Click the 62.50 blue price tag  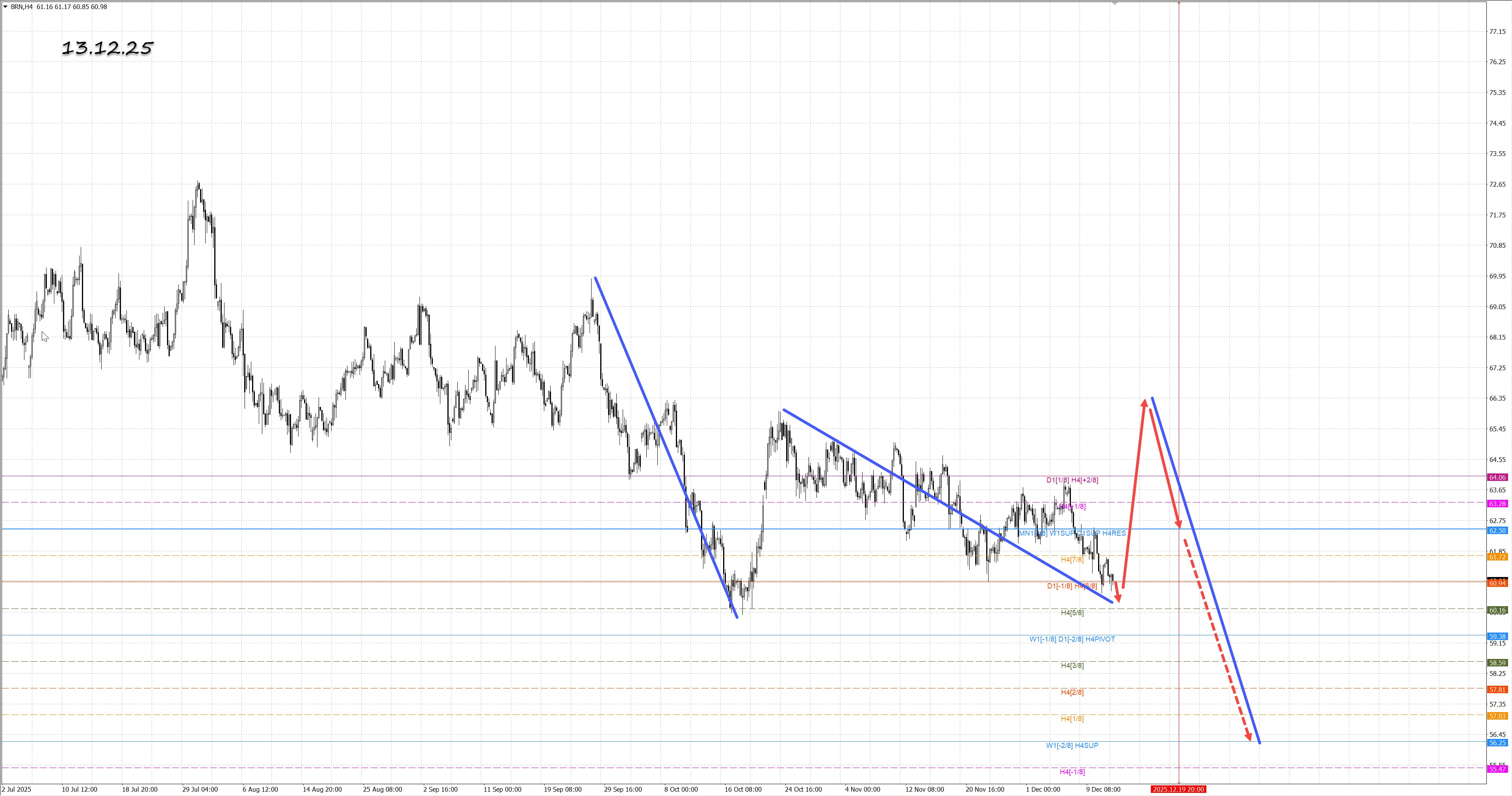[1497, 530]
